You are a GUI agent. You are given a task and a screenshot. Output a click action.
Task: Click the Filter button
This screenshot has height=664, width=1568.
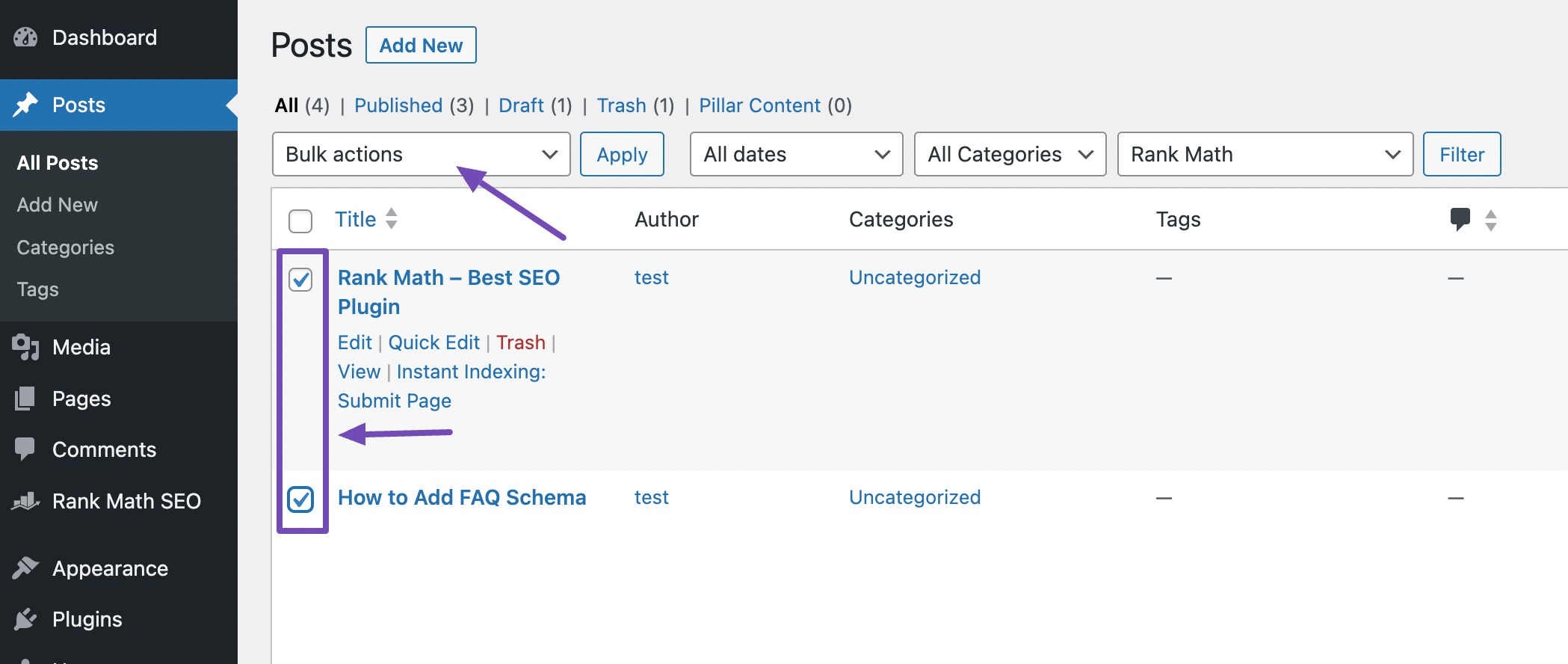pos(1462,154)
